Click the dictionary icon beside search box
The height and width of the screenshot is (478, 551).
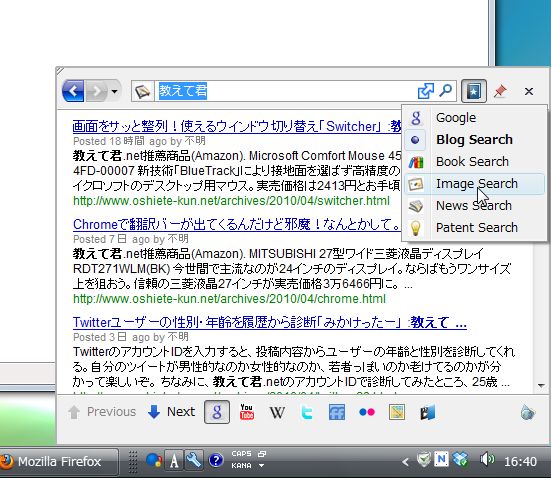coord(143,91)
